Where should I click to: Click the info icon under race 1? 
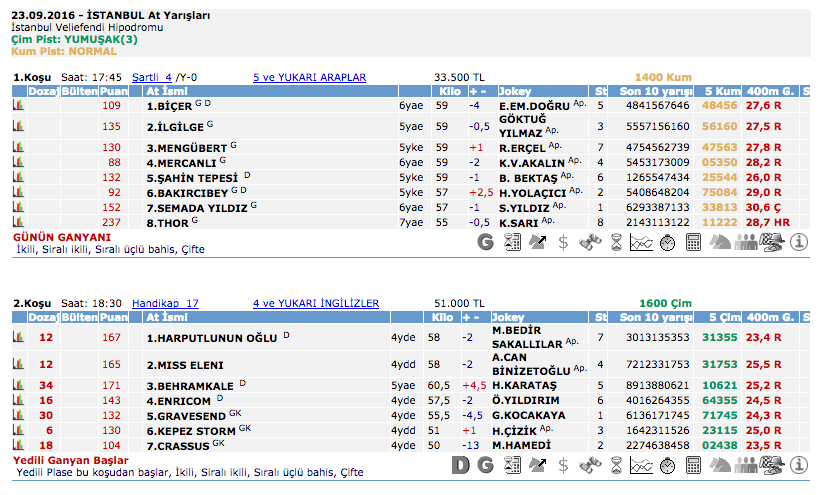pyautogui.click(x=798, y=241)
